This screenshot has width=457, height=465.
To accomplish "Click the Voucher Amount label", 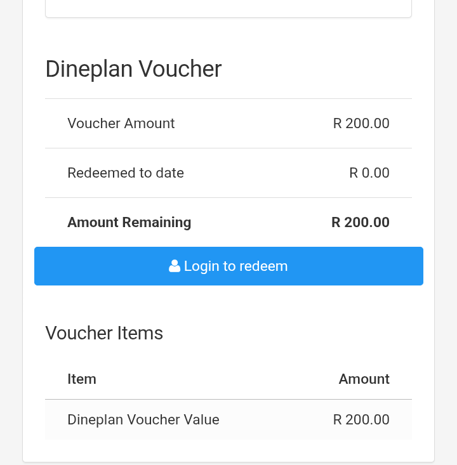I will (121, 123).
